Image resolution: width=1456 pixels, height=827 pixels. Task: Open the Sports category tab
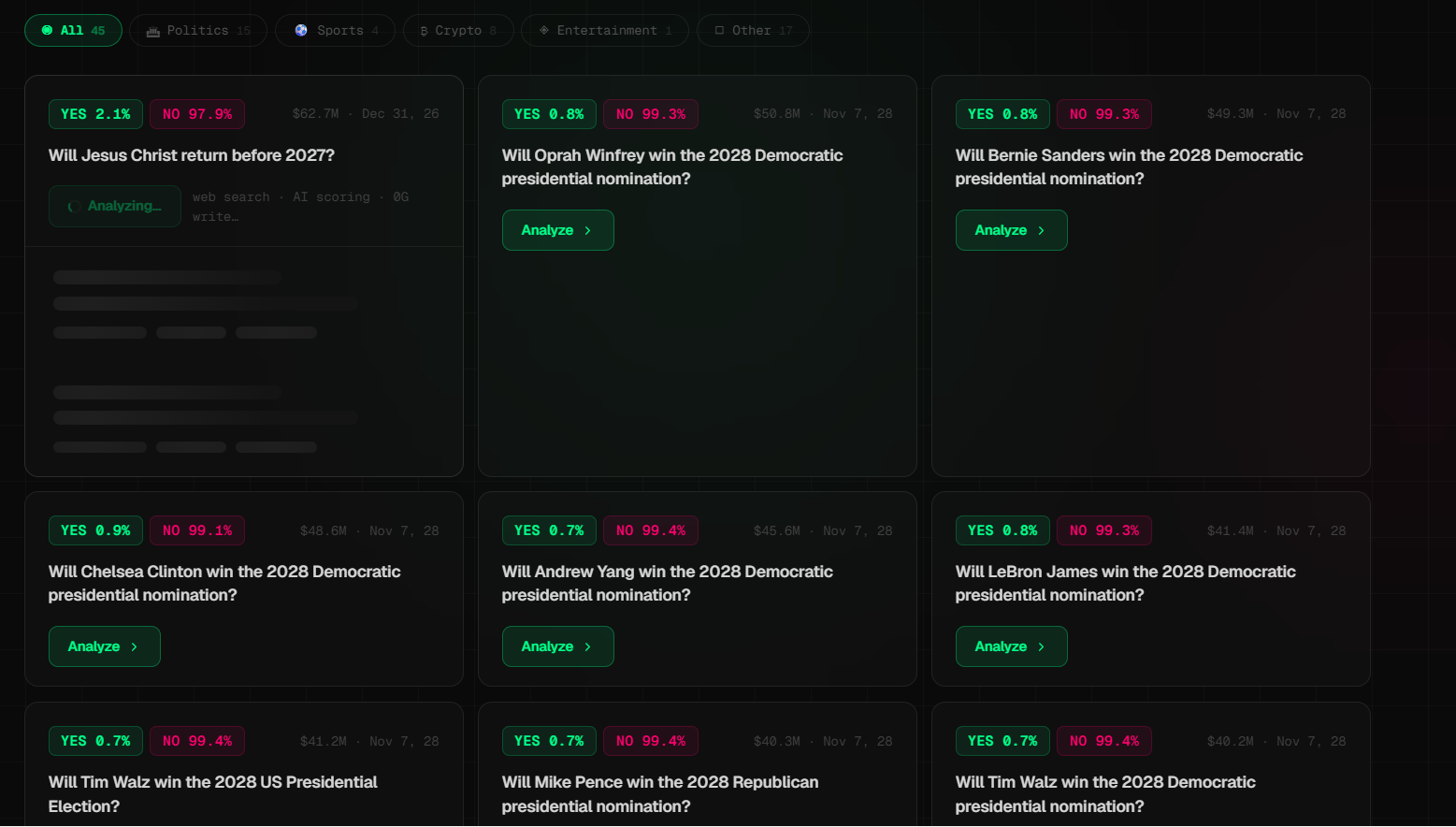pos(335,31)
